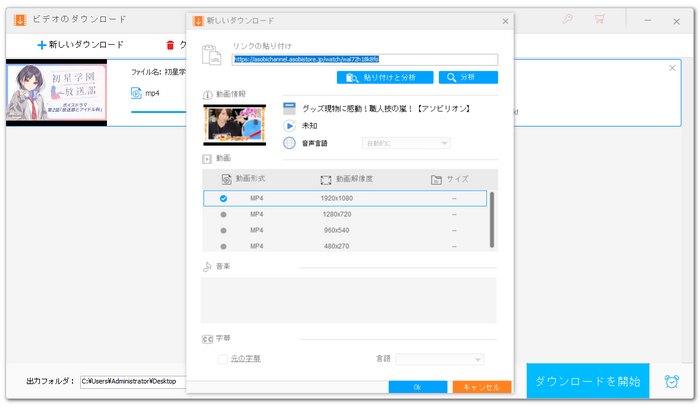The image size is (700, 407).
Task: Click the app logo in ビデオのダウンロード title bar
Action: pyautogui.click(x=20, y=20)
